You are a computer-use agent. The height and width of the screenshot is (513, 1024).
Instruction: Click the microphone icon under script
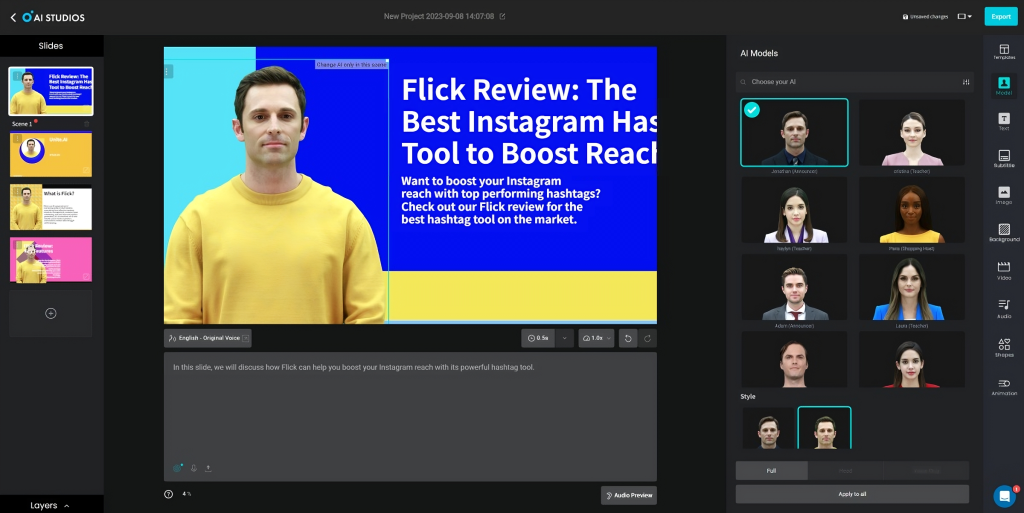193,468
